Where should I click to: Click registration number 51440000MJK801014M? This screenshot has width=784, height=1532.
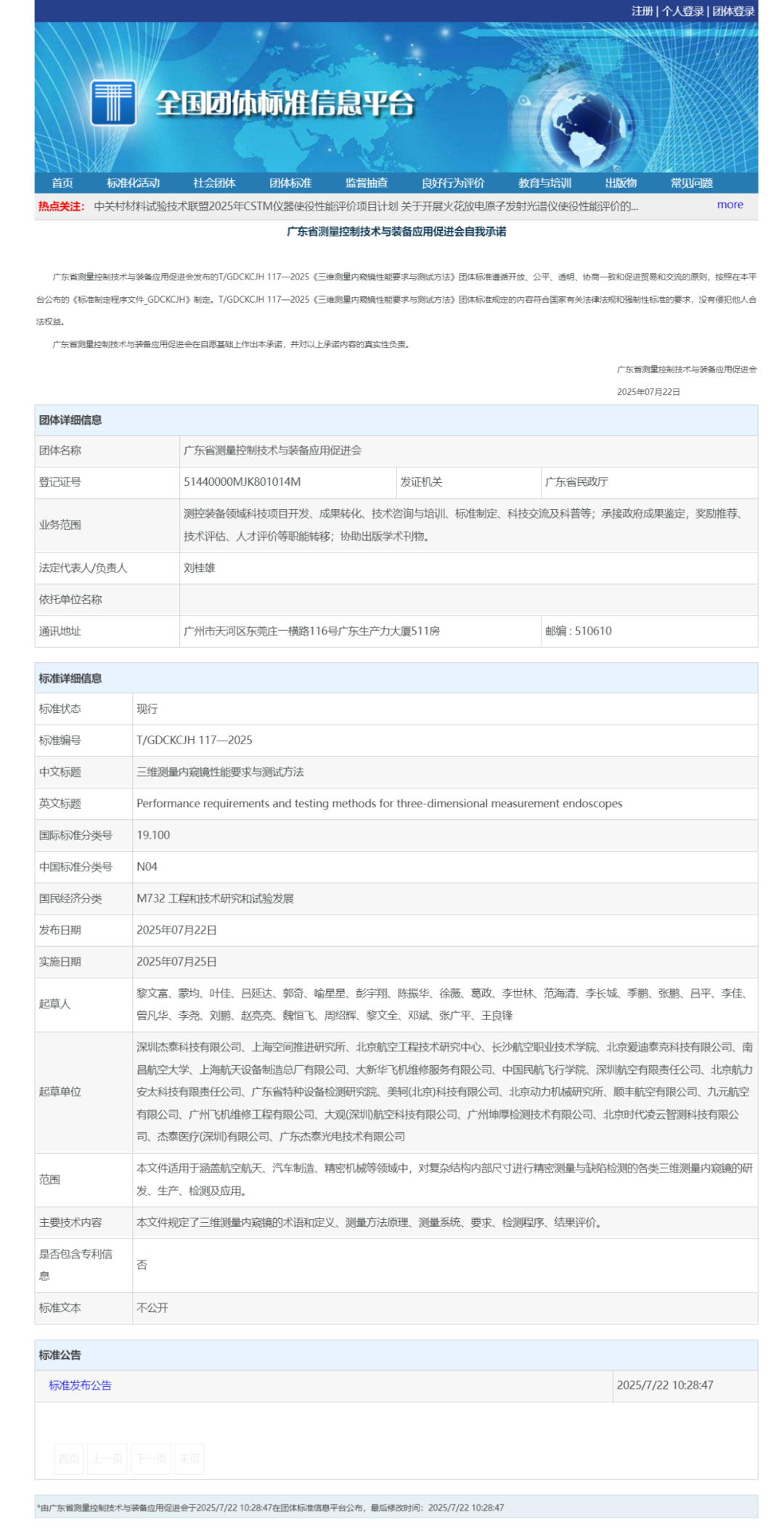242,481
